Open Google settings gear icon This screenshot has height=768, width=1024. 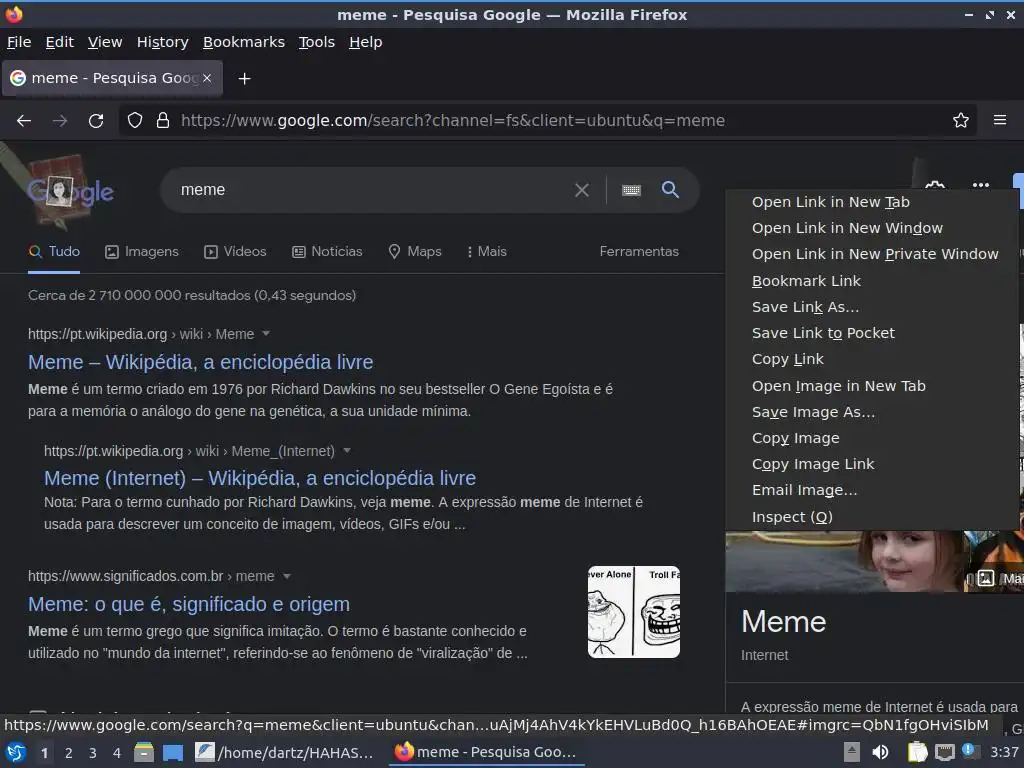[935, 185]
